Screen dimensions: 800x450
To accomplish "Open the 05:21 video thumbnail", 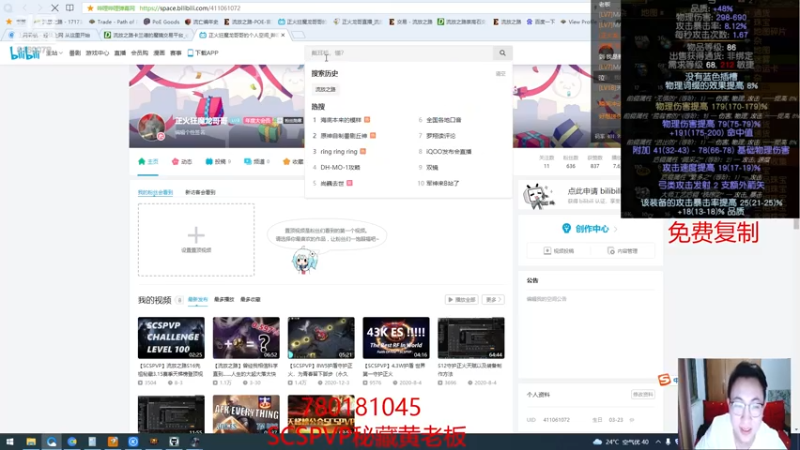I will point(321,338).
